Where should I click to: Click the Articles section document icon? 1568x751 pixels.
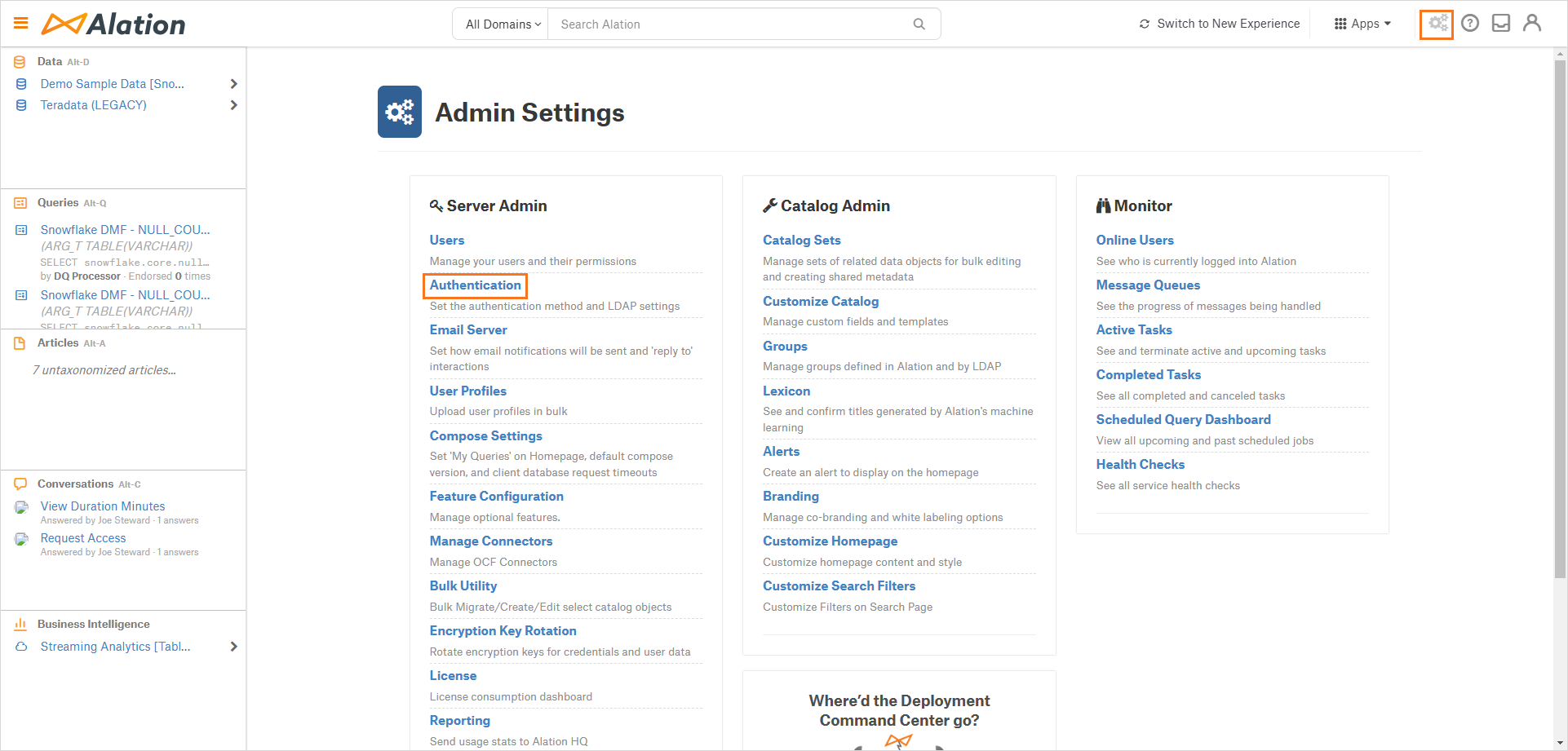point(20,343)
